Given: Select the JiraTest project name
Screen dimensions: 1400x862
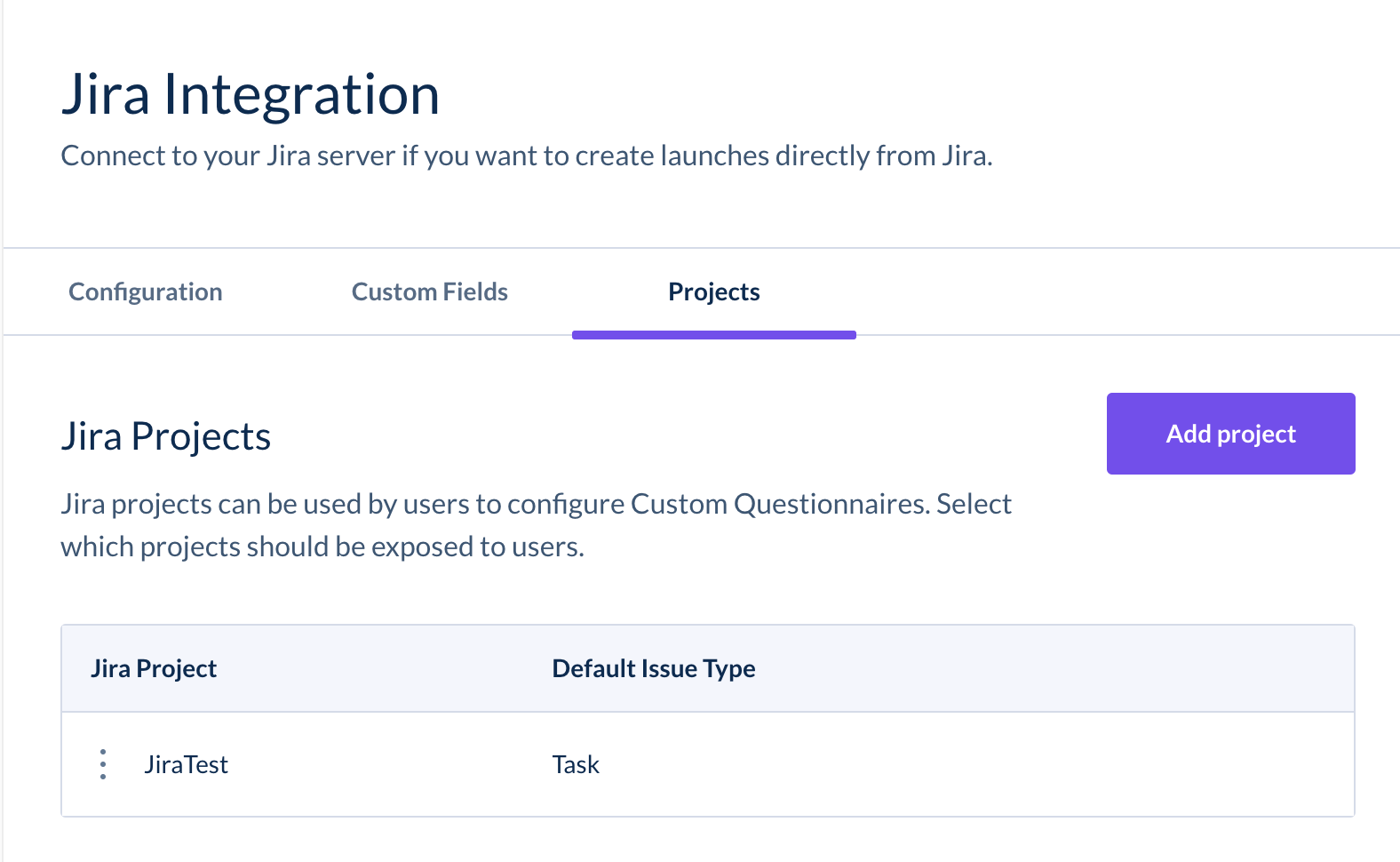Looking at the screenshot, I should coord(187,765).
